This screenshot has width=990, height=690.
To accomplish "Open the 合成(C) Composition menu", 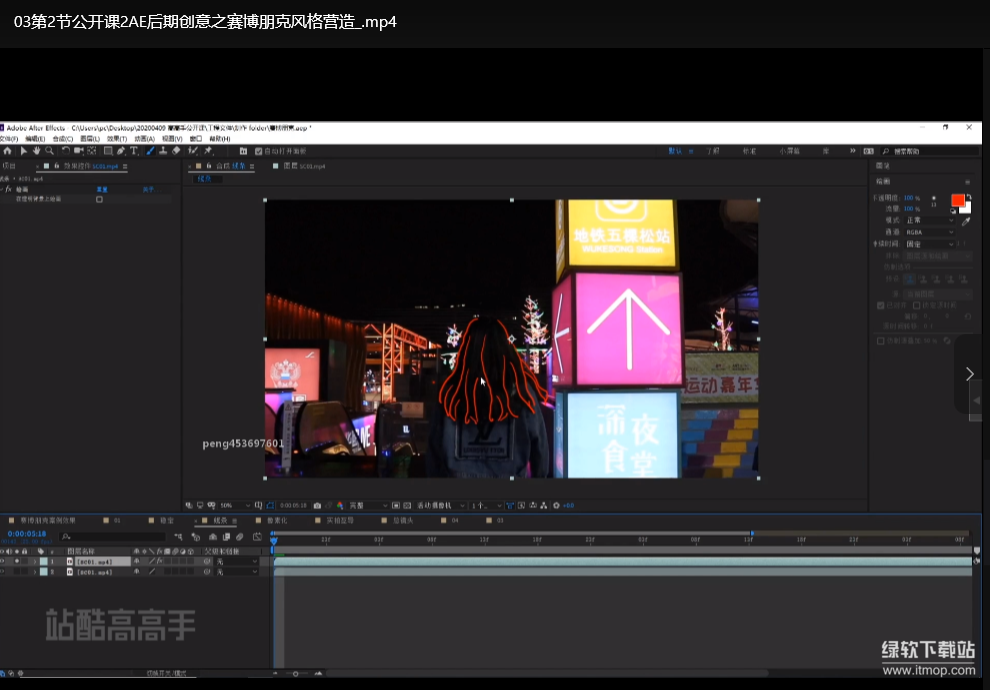I will (63, 139).
